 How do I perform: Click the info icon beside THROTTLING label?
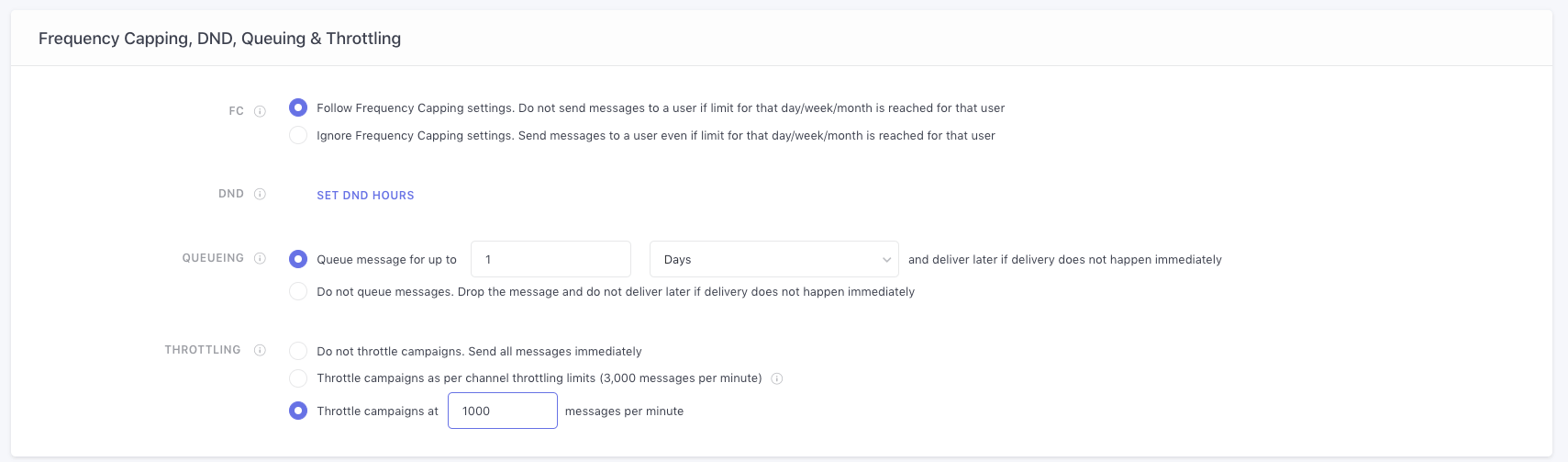click(x=260, y=350)
